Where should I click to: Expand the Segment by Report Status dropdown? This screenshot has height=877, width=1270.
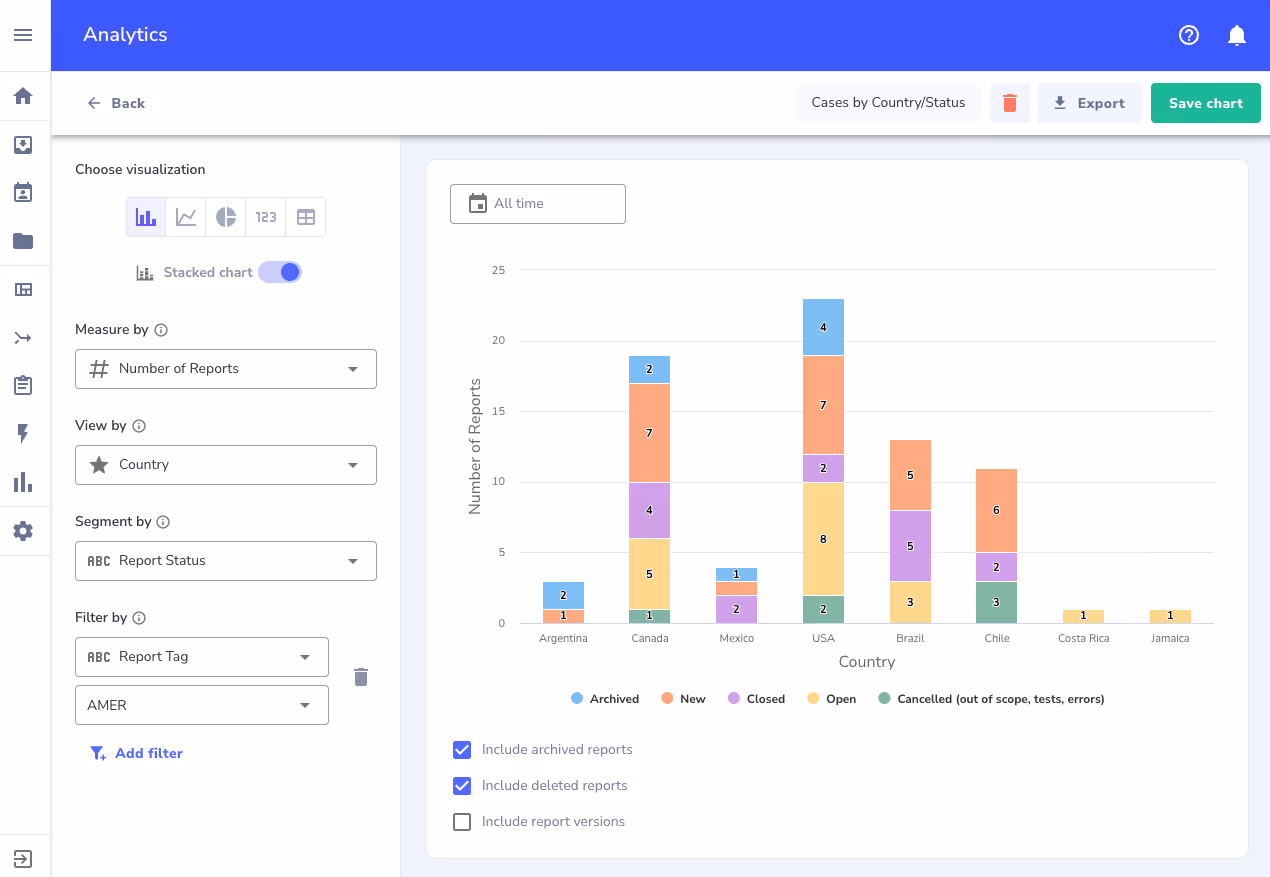225,560
